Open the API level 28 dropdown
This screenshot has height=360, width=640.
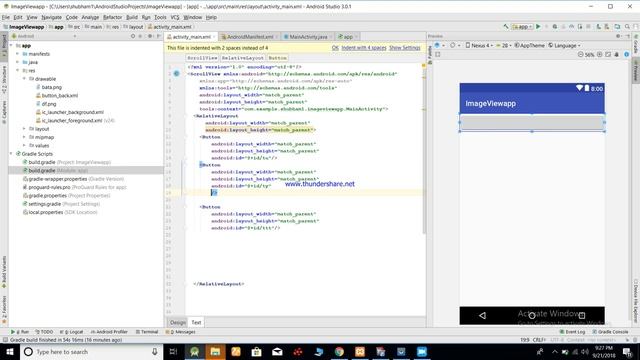click(503, 45)
